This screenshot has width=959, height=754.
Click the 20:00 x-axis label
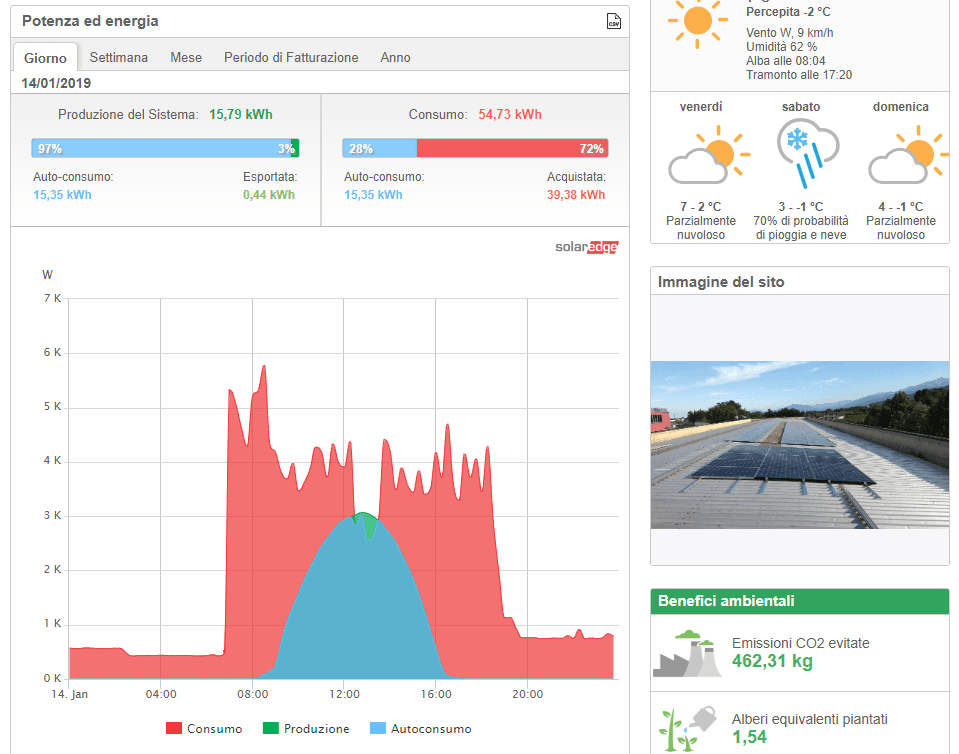(528, 694)
